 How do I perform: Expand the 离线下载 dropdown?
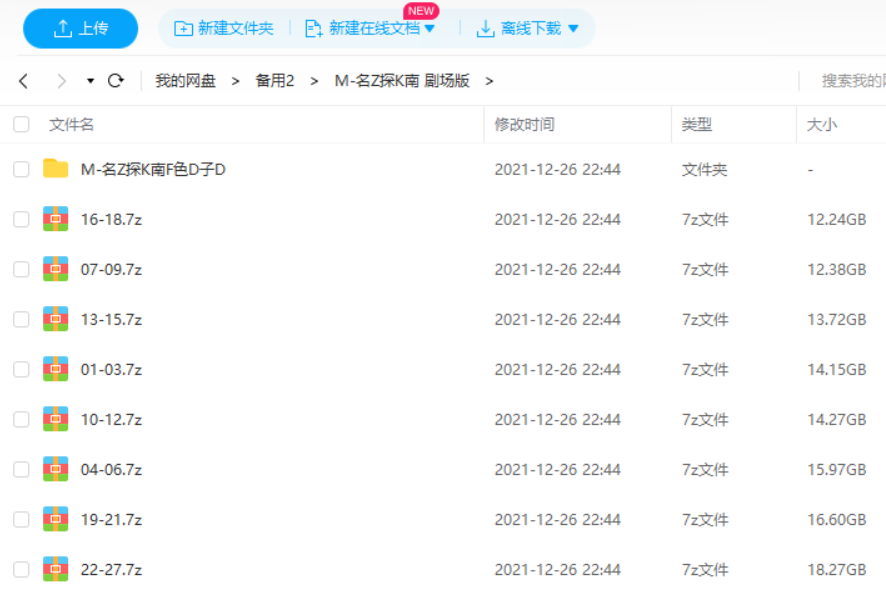pos(574,28)
